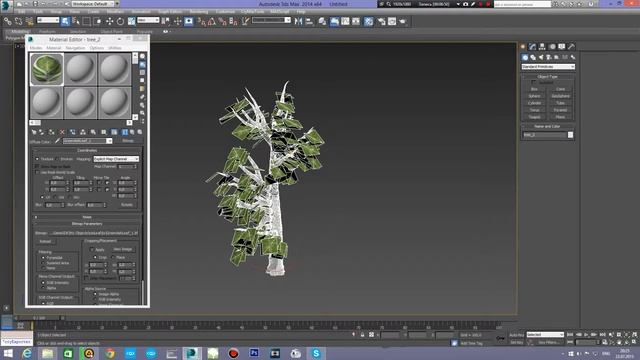
Task: Click red Reset Map/Material icon
Action: tap(62, 132)
